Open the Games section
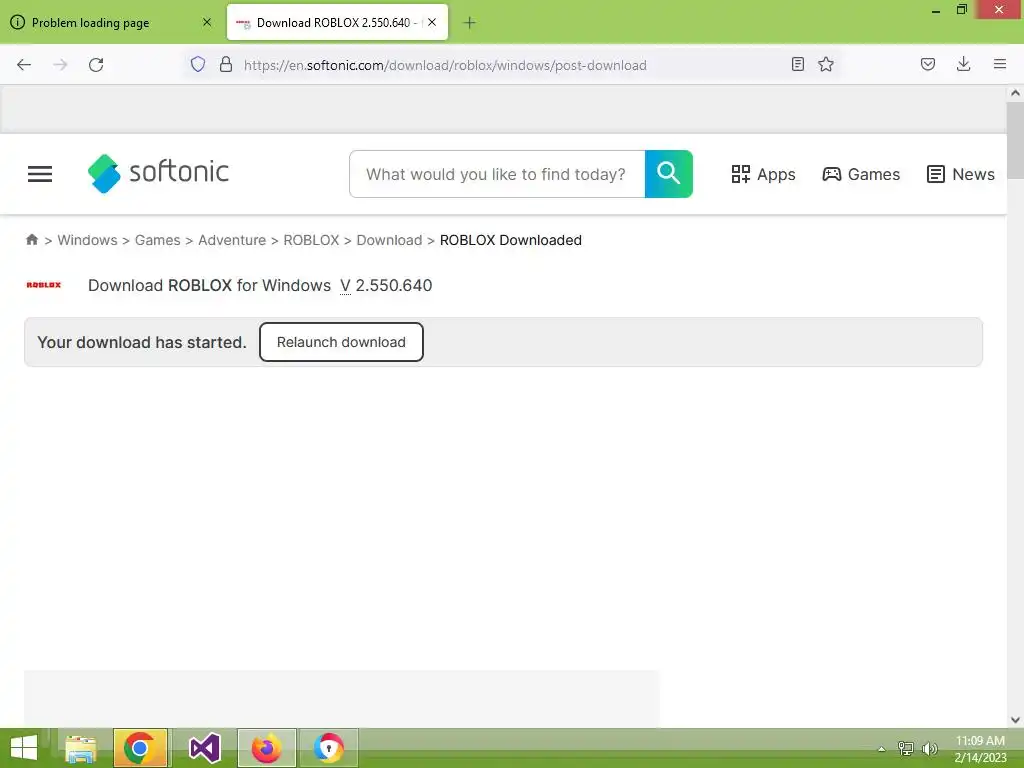Image resolution: width=1024 pixels, height=768 pixels. point(861,174)
